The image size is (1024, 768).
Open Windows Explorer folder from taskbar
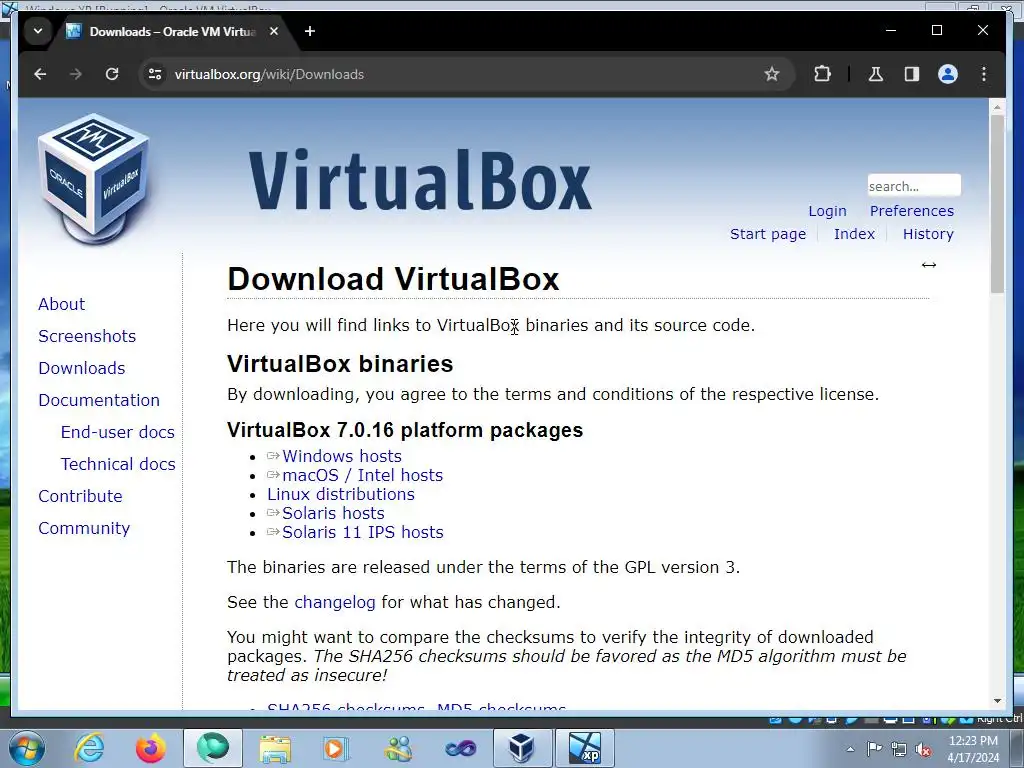(275, 748)
